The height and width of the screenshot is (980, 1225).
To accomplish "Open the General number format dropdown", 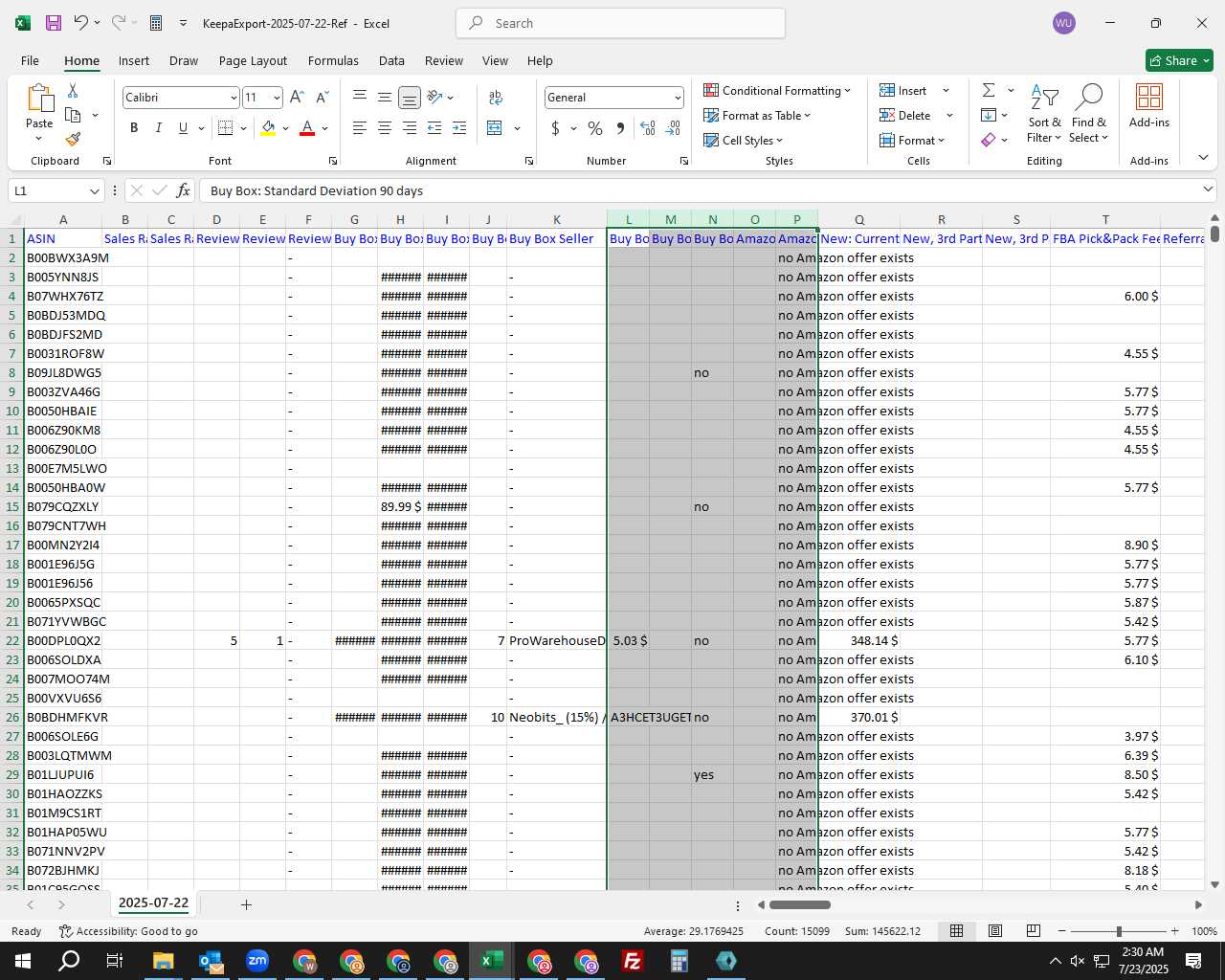I will click(x=678, y=98).
